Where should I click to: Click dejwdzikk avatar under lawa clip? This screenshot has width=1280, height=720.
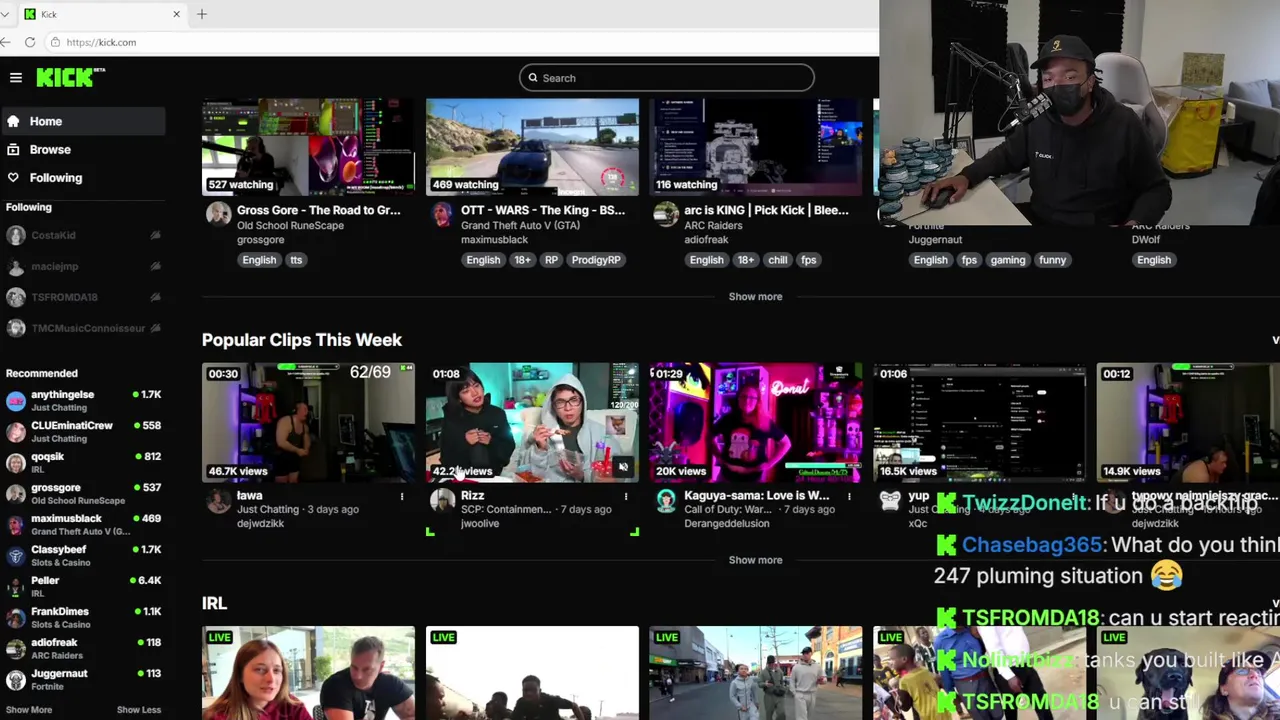pos(218,501)
